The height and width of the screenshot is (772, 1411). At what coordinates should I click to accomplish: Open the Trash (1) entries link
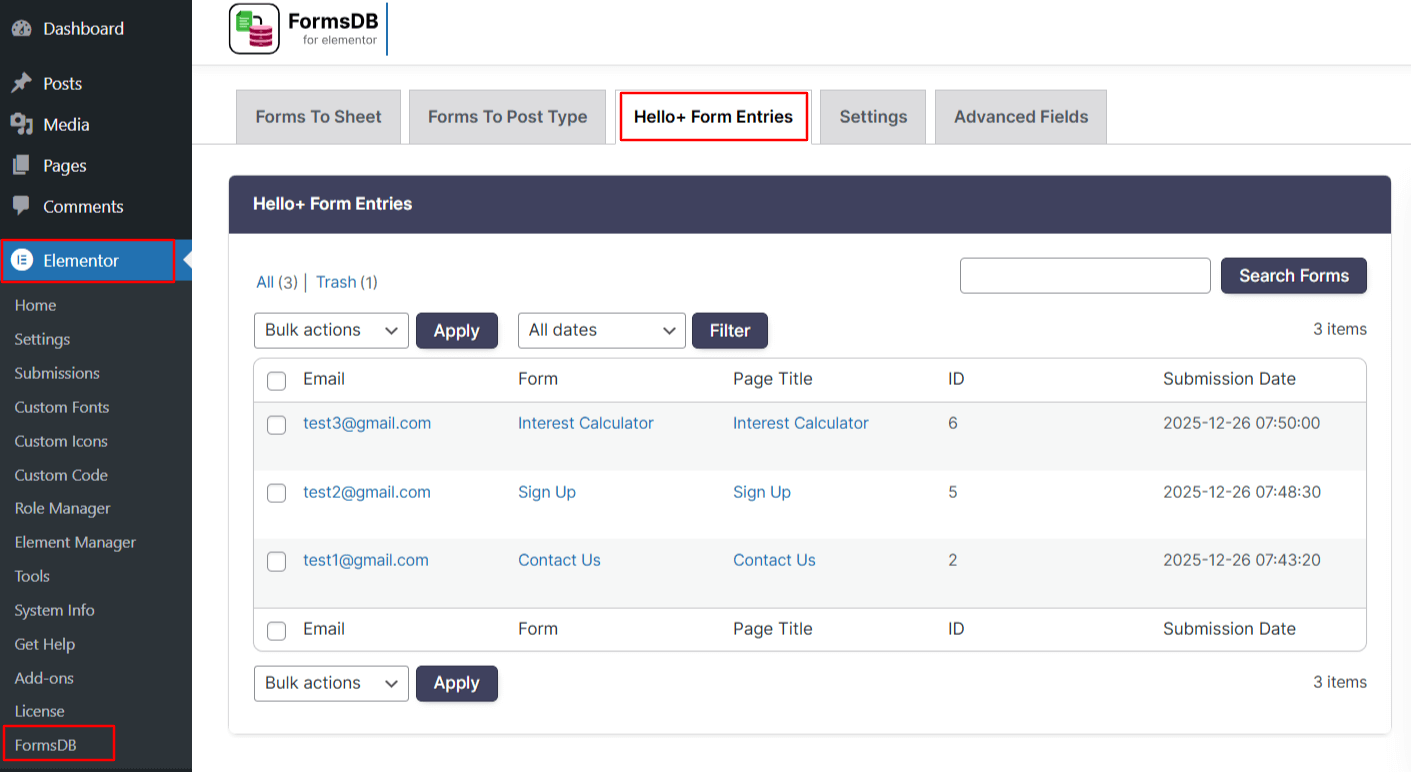pos(346,282)
